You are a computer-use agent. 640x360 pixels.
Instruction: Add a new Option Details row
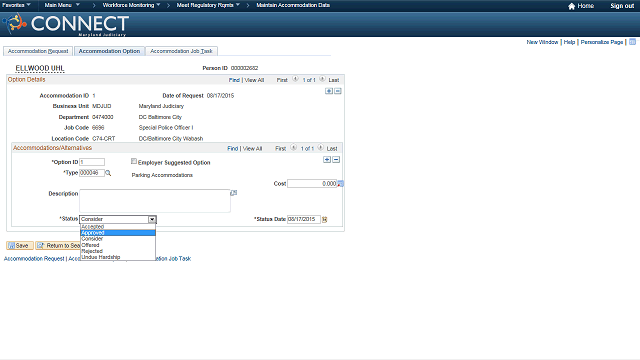pyautogui.click(x=329, y=91)
